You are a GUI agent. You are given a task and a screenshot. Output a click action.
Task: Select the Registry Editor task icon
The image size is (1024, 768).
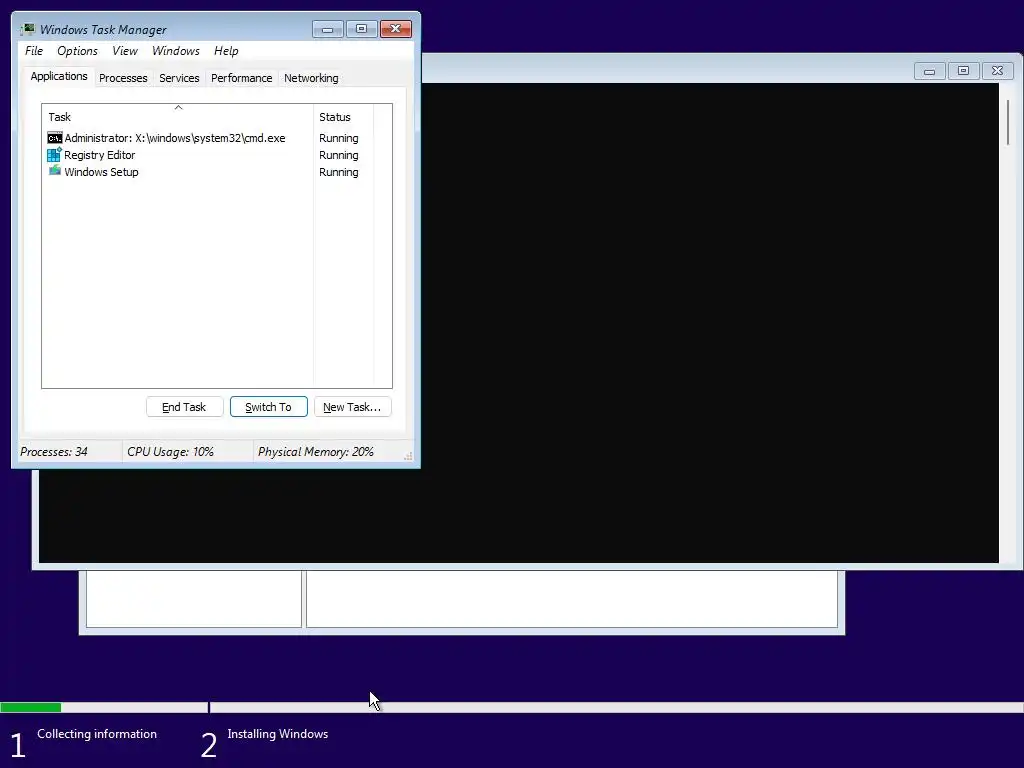tap(54, 155)
